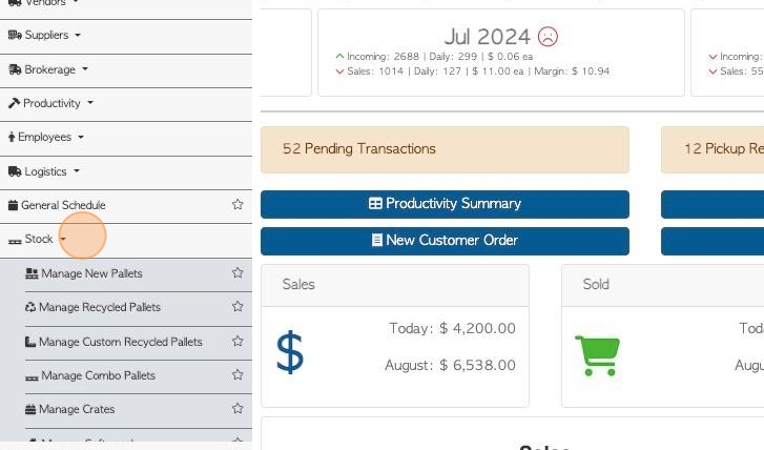Toggle favorite star for Manage Combo Pallets
Viewport: 764px width, 450px height.
coord(237,375)
